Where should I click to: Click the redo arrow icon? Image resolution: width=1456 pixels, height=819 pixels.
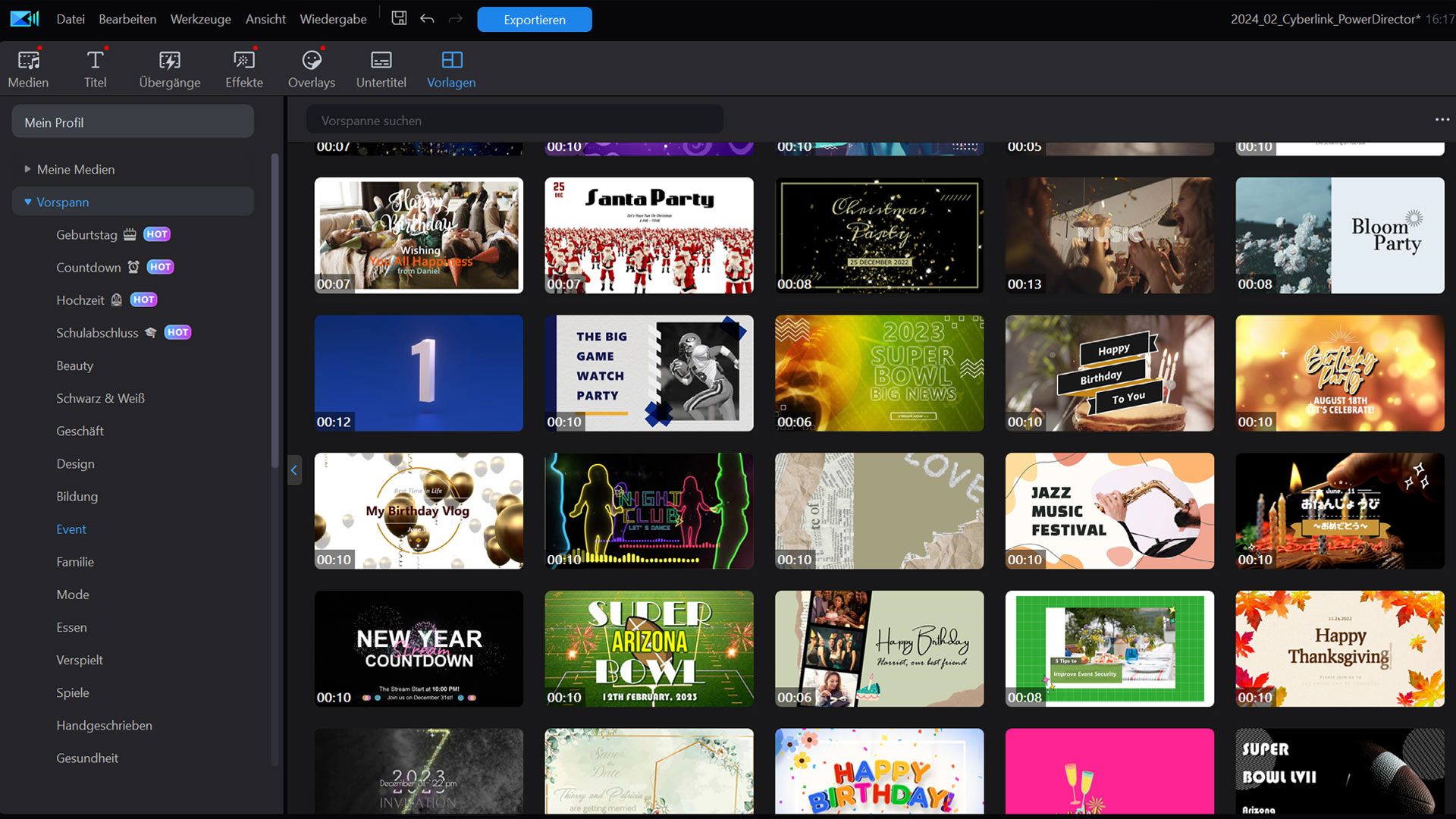click(x=455, y=18)
